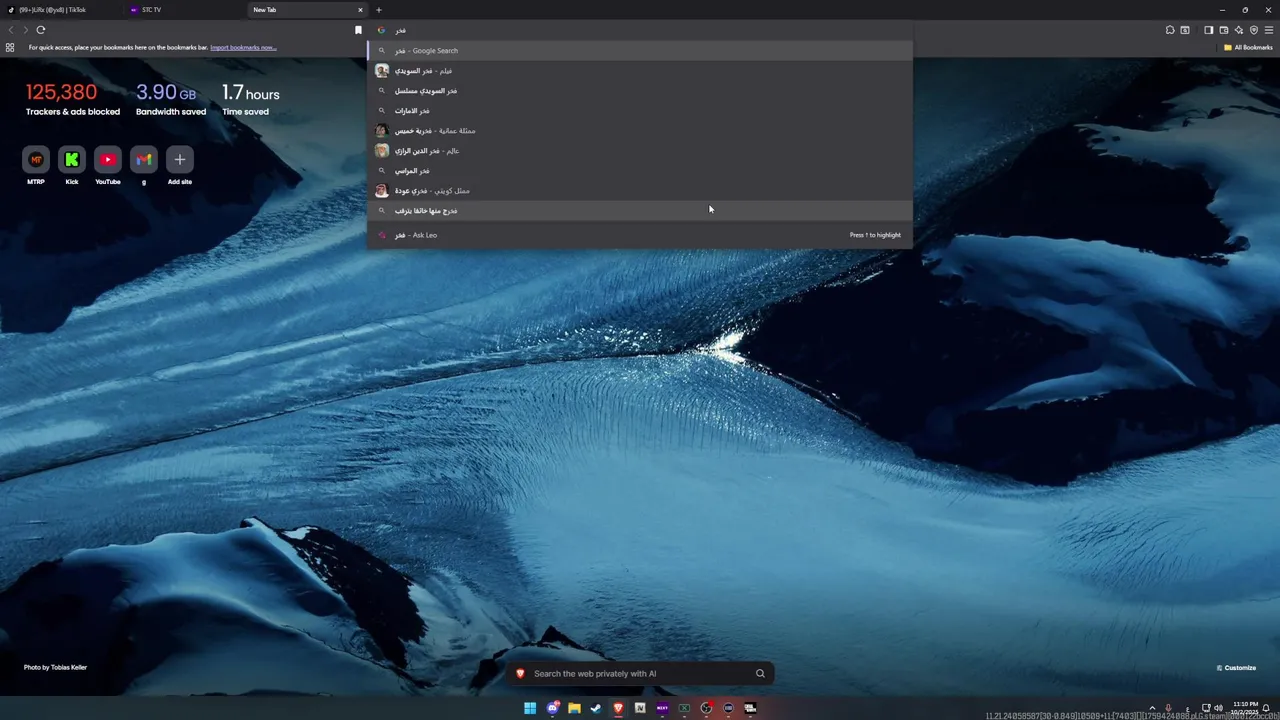Click the Trackers & ads blocked stat 125,380
1280x720 pixels.
pyautogui.click(x=72, y=99)
